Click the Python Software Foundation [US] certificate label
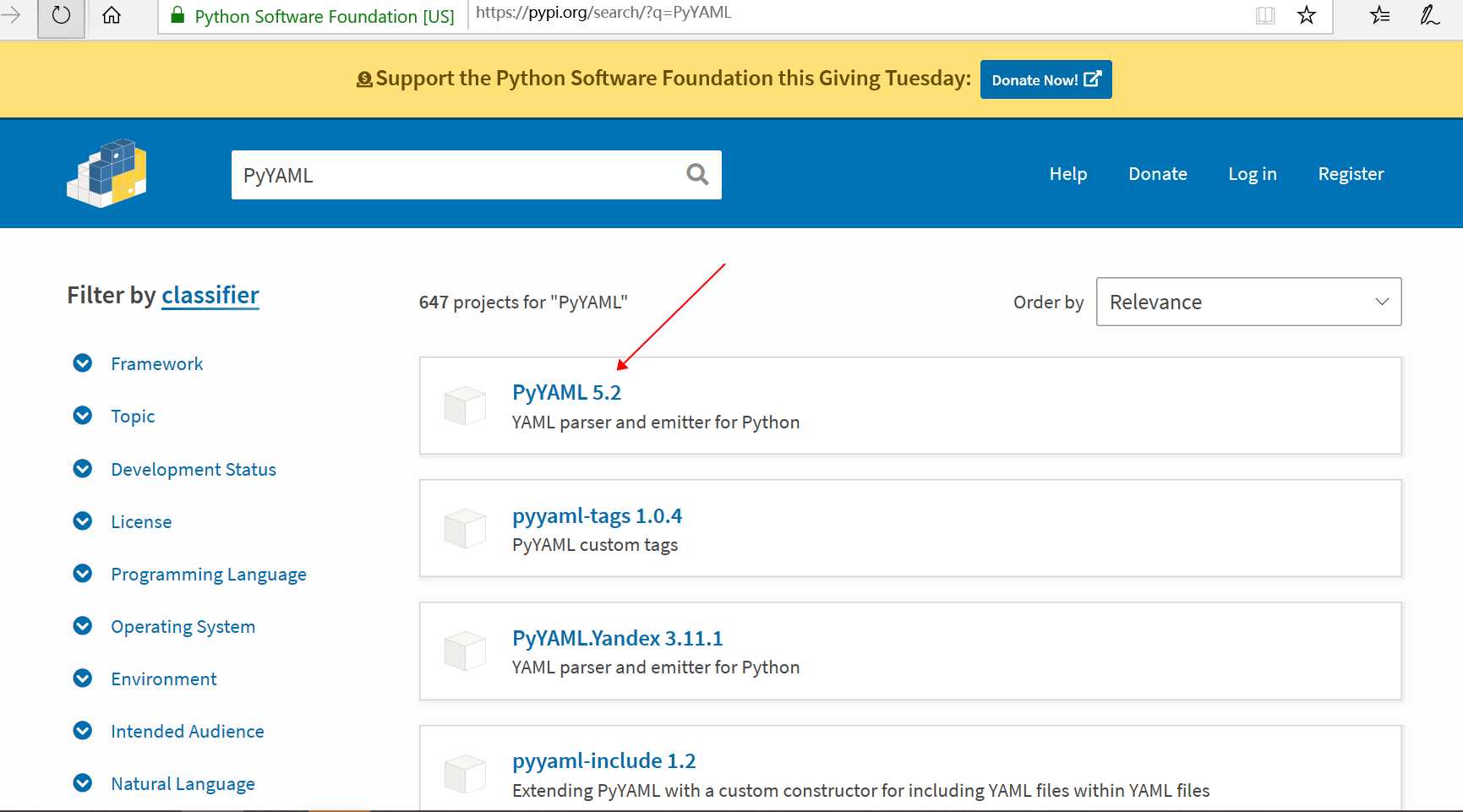1463x812 pixels. coord(325,16)
